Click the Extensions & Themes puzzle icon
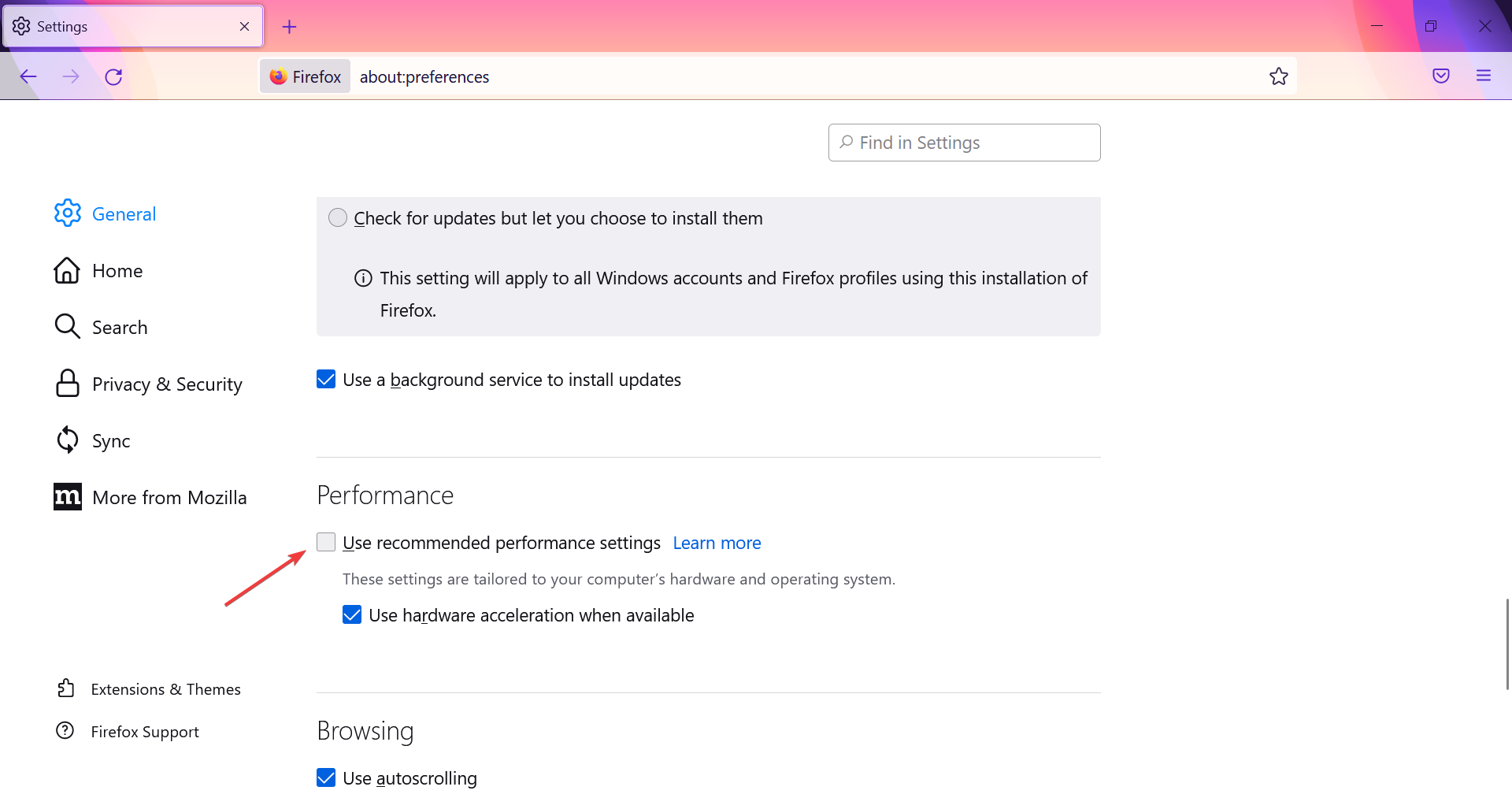 coord(66,688)
